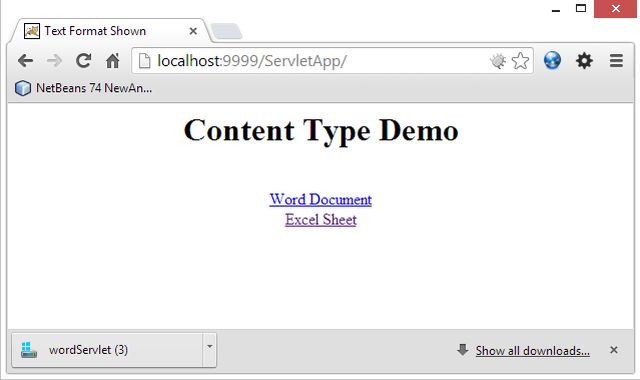Click the tab favicon of Text Format Shown

[32, 31]
